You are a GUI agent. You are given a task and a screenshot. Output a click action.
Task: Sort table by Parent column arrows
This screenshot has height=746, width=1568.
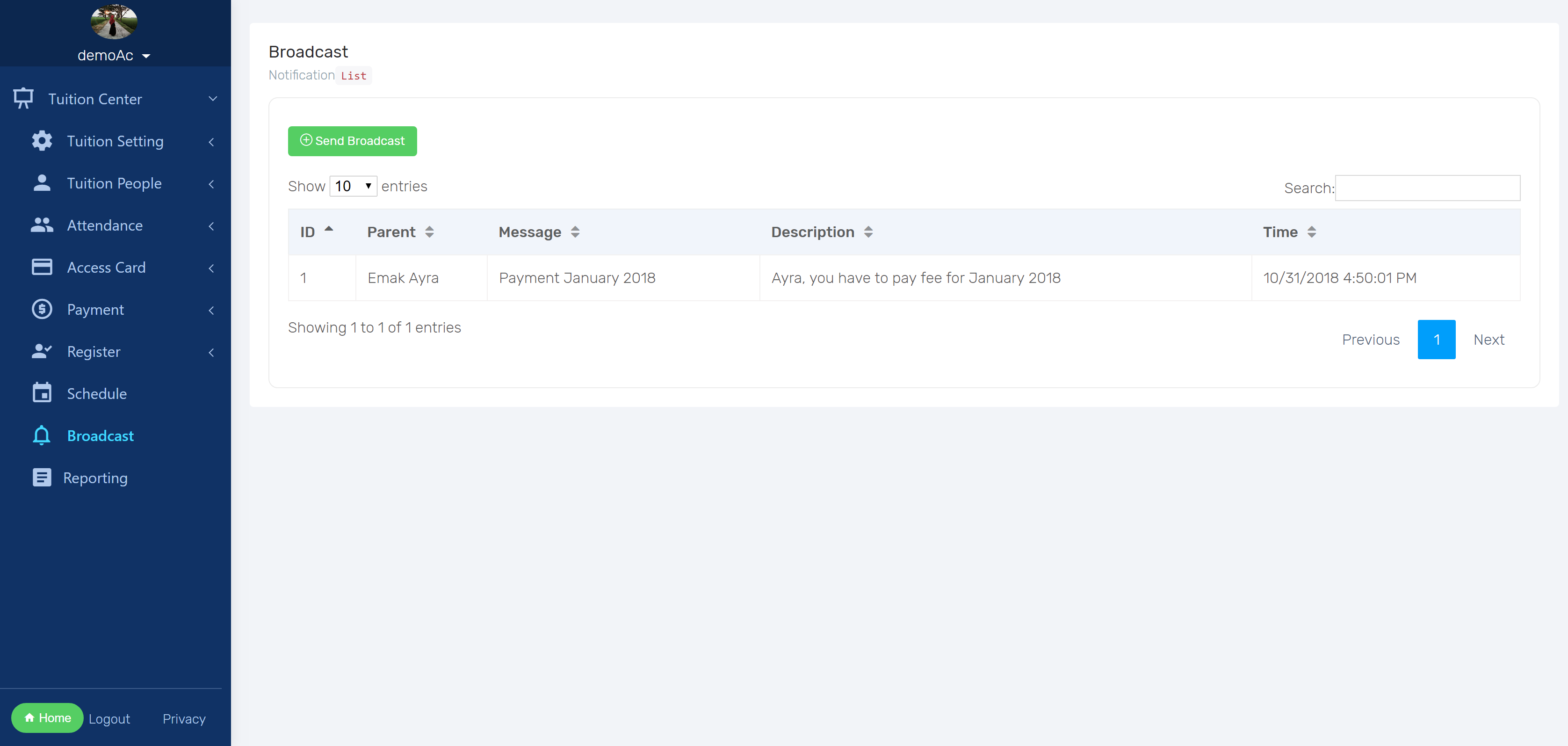click(x=430, y=232)
